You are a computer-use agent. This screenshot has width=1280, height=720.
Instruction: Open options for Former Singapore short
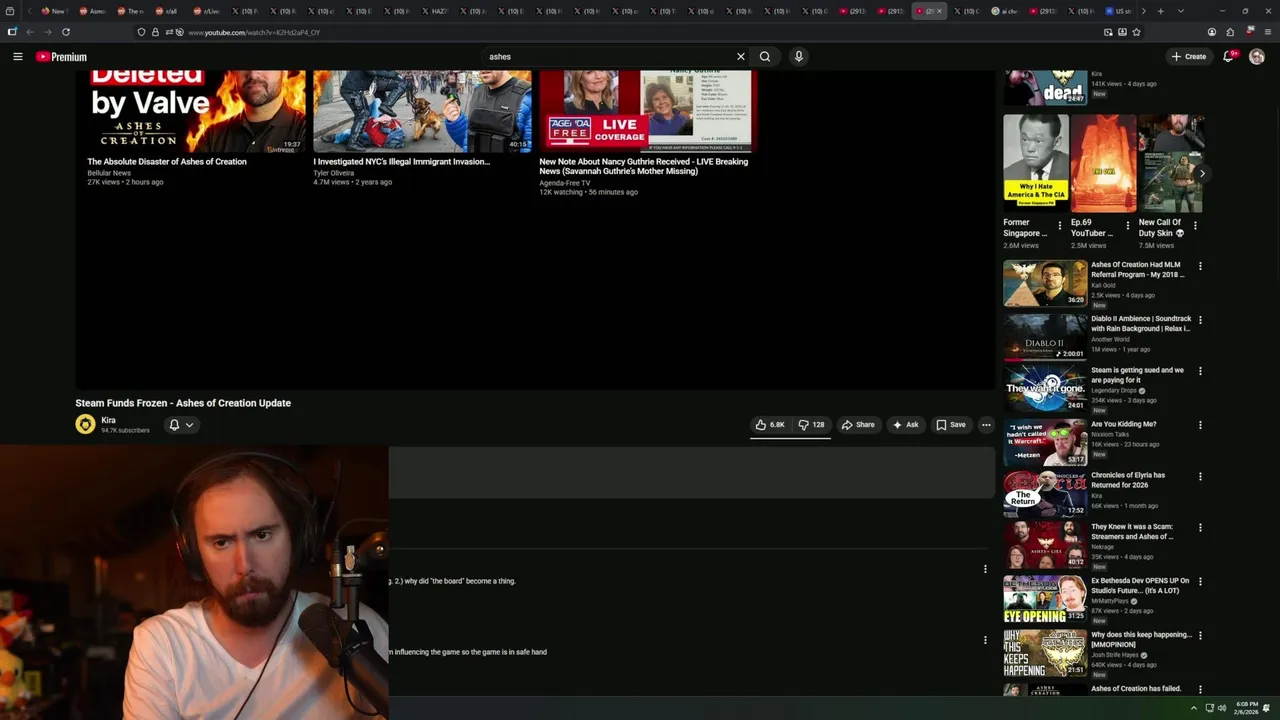tap(1060, 225)
